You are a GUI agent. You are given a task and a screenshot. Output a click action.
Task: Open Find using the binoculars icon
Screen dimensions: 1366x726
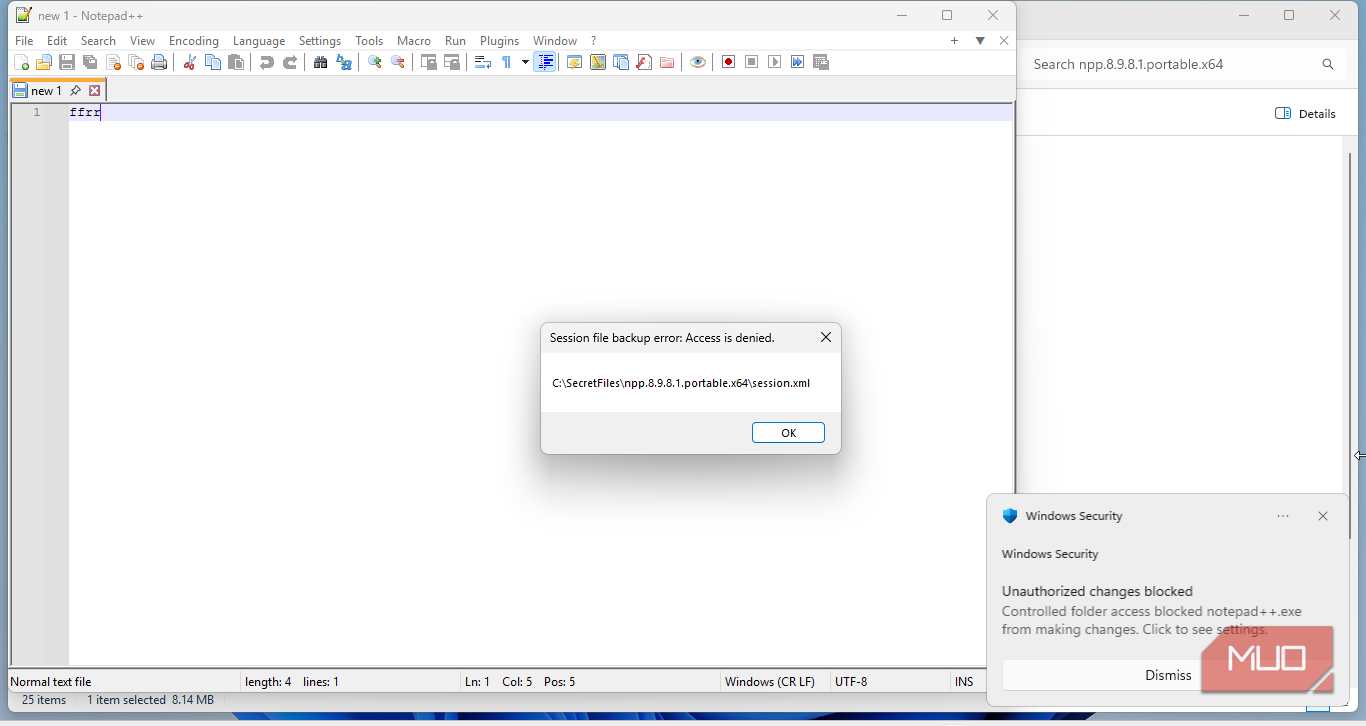click(320, 62)
